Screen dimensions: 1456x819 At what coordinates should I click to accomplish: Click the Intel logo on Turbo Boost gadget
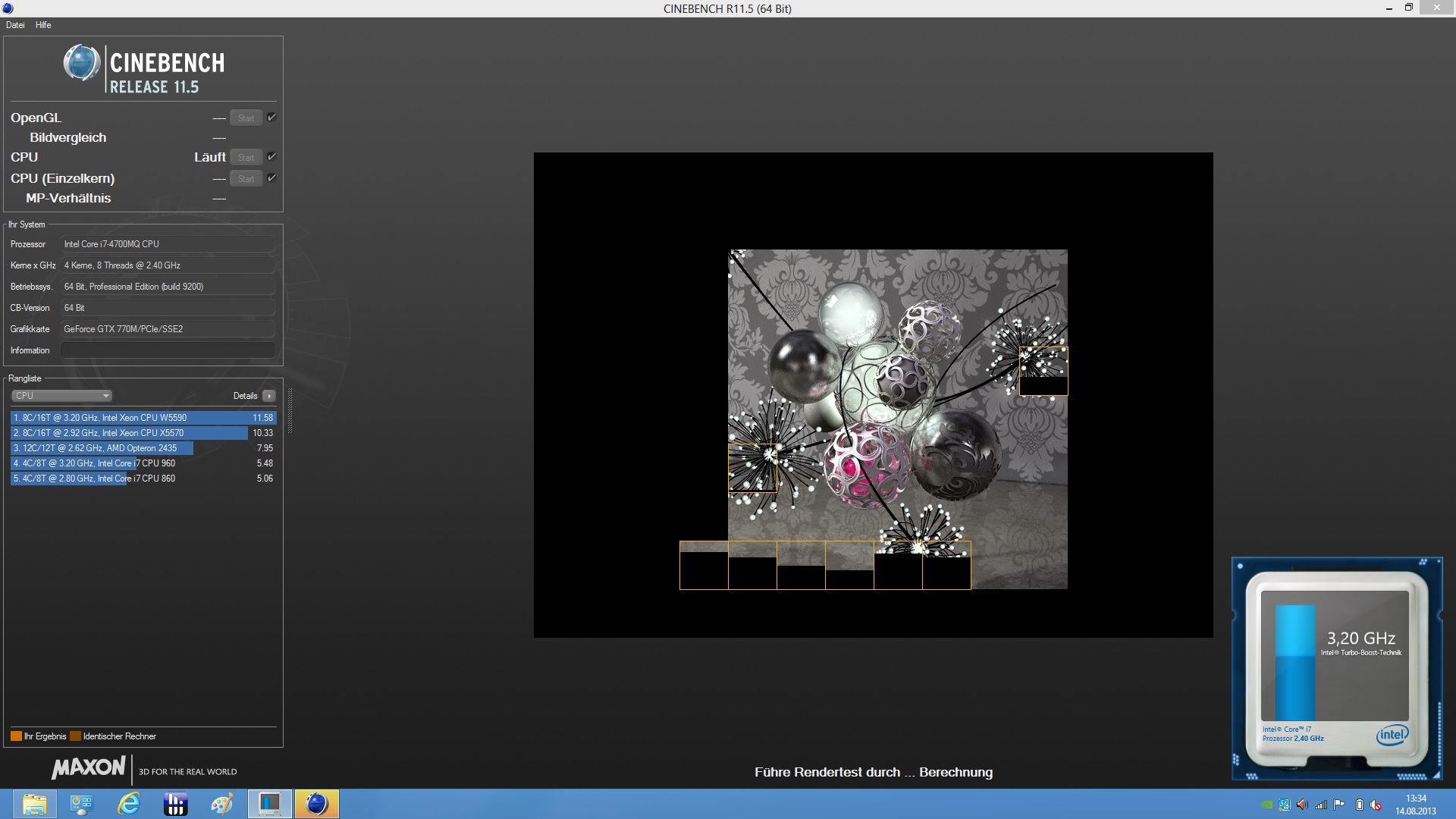pos(1392,735)
